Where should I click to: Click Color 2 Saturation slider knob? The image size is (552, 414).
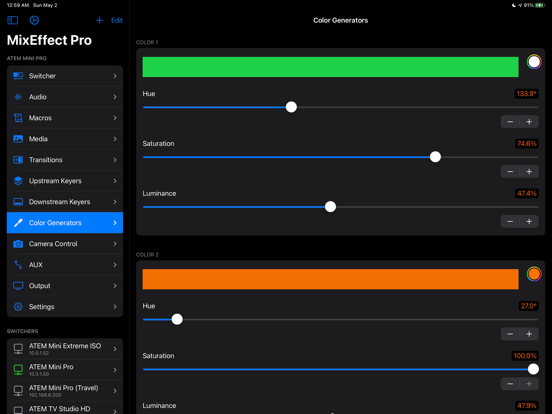pos(533,369)
